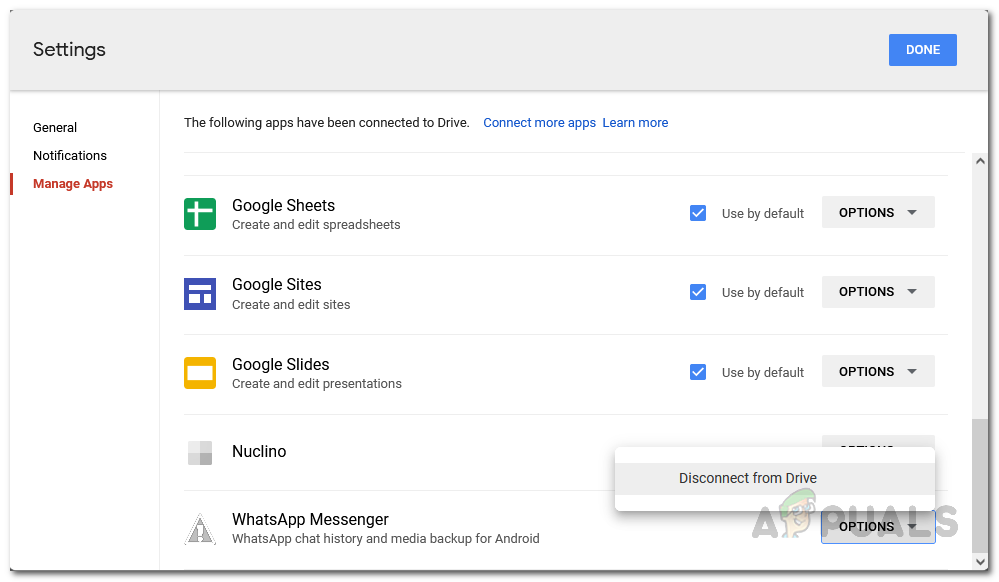Click the Google Slides app icon
The image size is (999, 582).
(200, 372)
